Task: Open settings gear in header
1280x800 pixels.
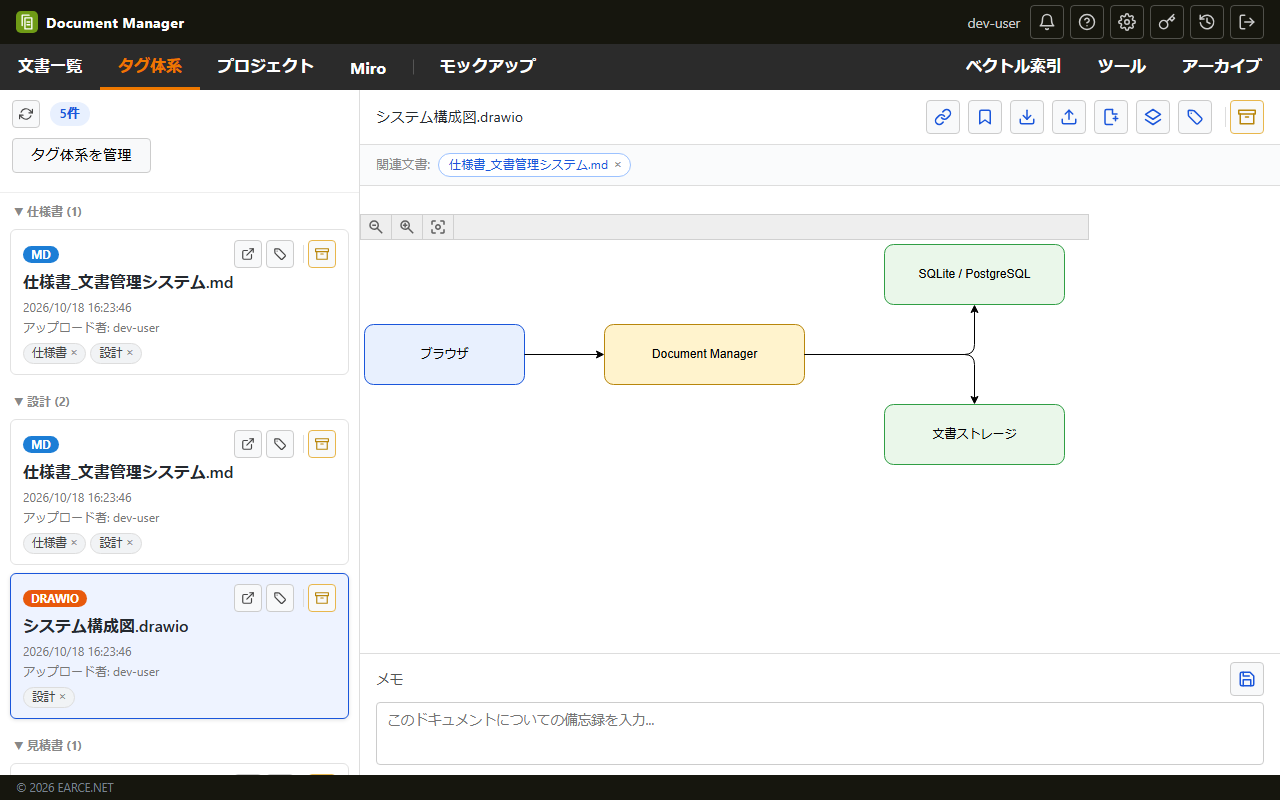Action: click(x=1127, y=22)
